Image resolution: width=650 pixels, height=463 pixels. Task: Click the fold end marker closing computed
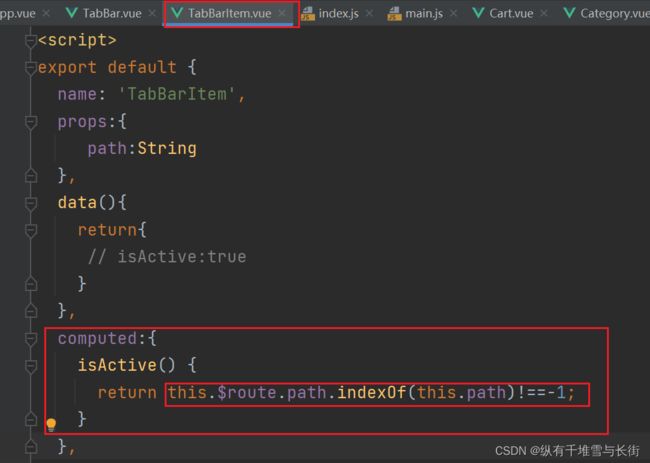point(31,447)
